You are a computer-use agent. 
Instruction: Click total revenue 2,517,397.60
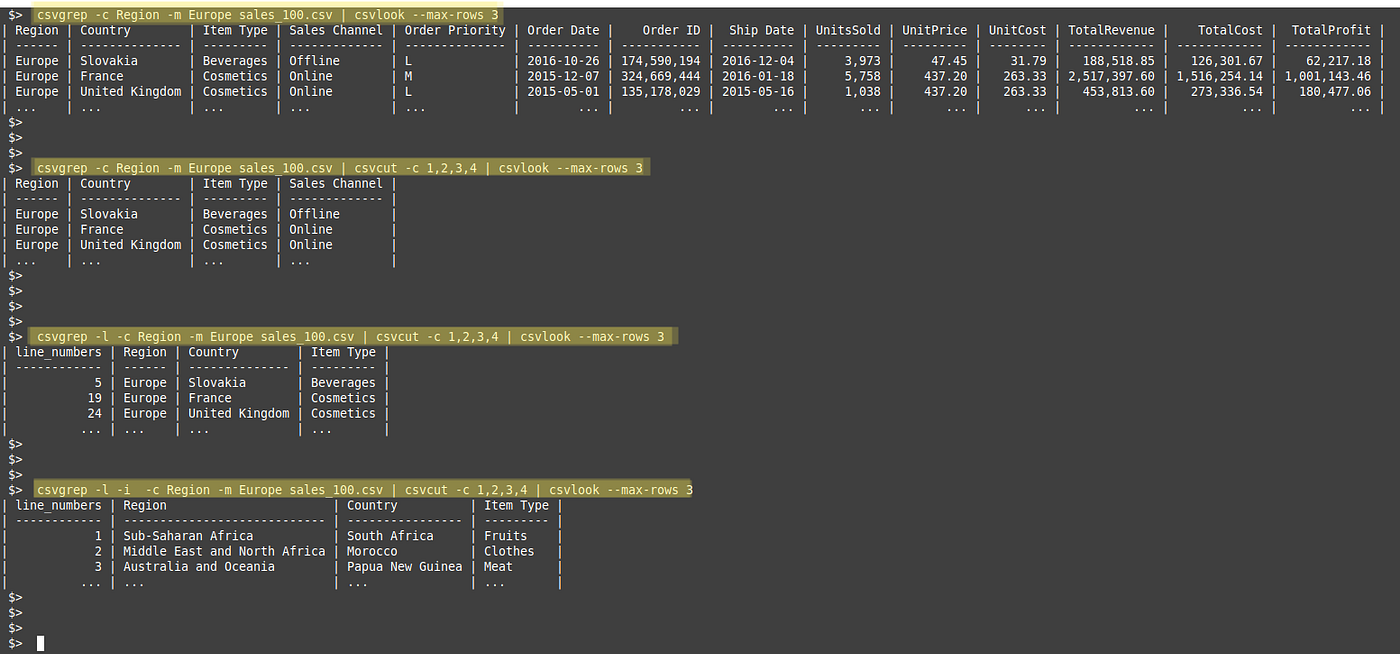point(1111,76)
